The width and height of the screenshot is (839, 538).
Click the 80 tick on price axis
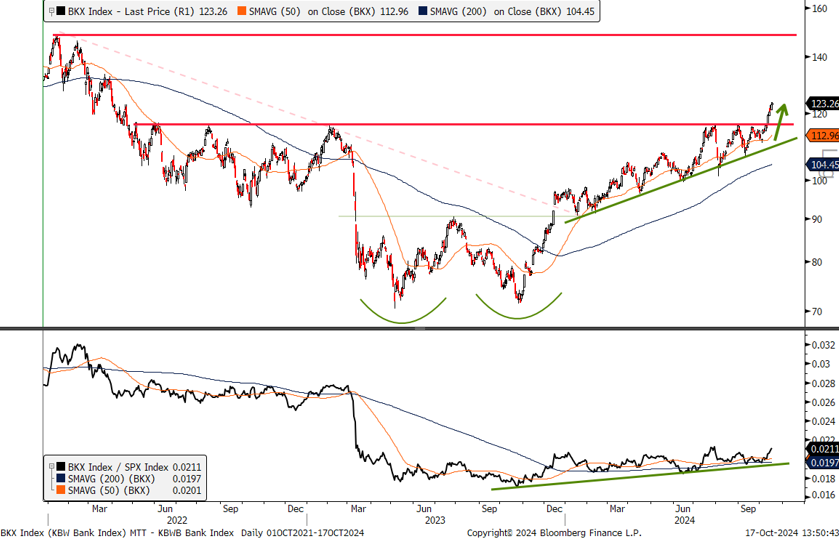point(817,262)
